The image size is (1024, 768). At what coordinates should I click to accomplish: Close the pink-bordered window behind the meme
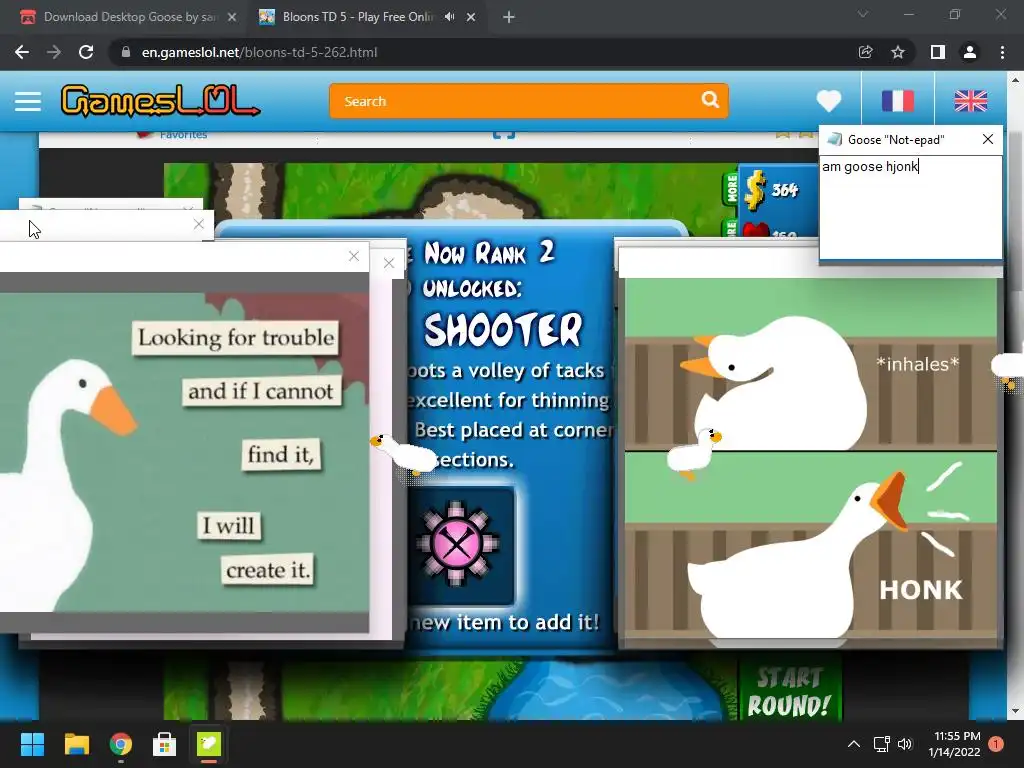389,263
